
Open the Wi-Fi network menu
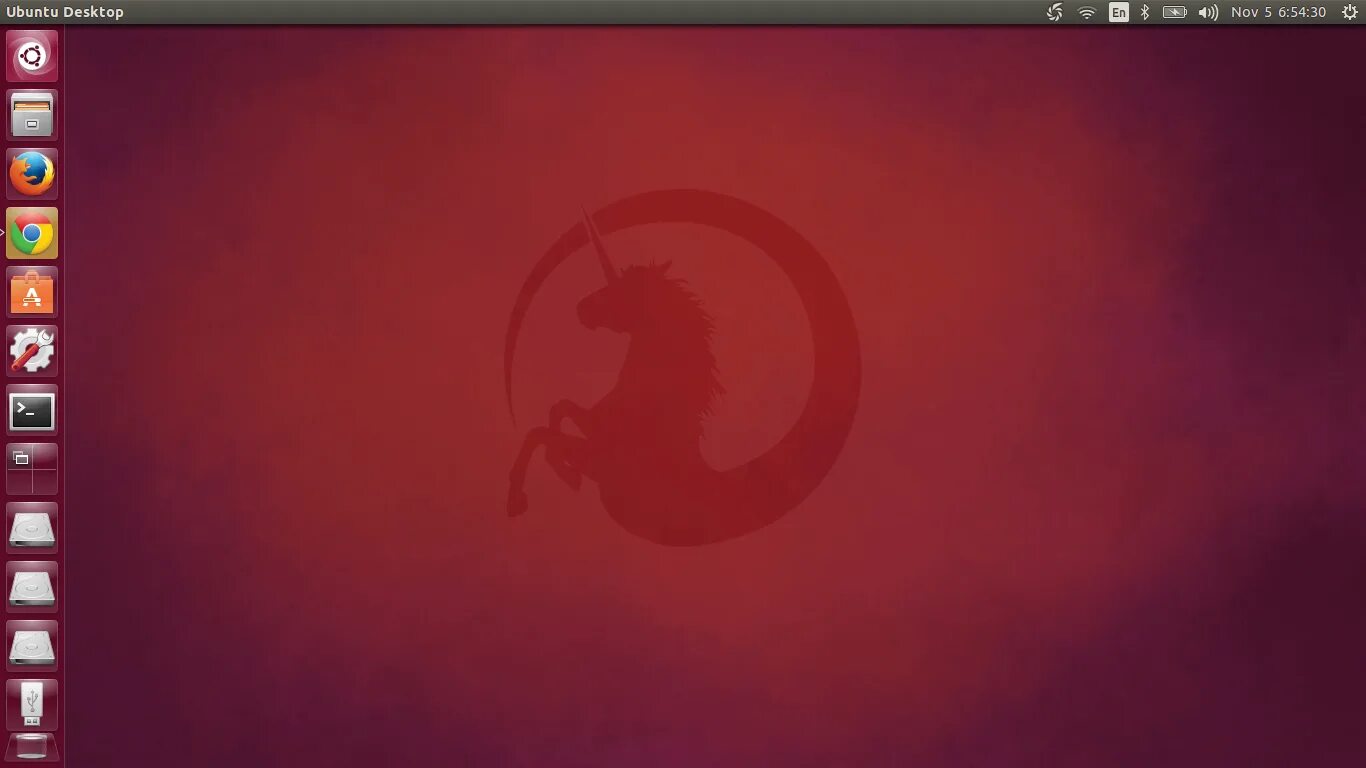click(1087, 12)
